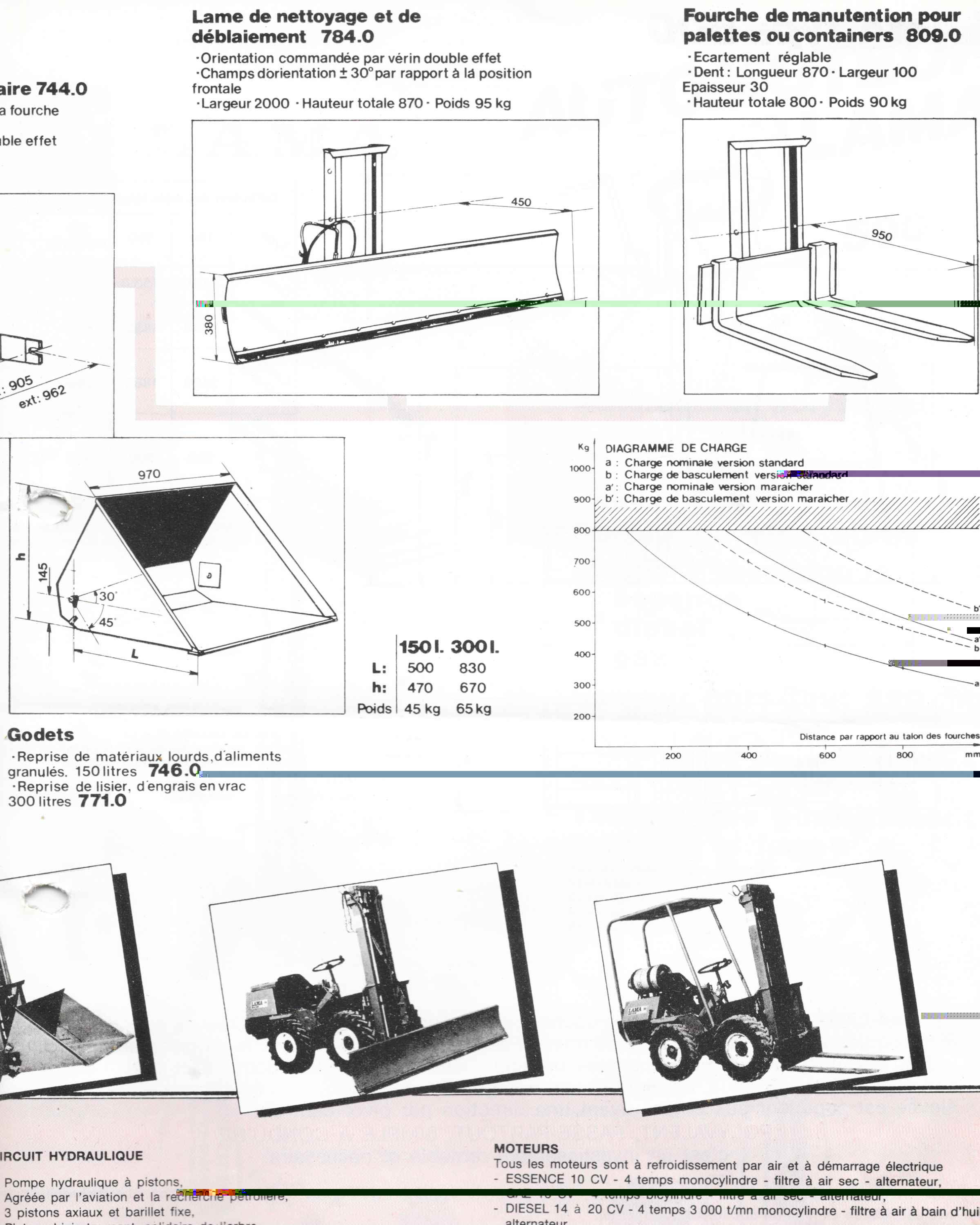This screenshot has width=980, height=1225.
Task: Select the spec 'Largeur 2000 · Hauteur totale 870 · Poids 95 kg'
Action: point(353,103)
